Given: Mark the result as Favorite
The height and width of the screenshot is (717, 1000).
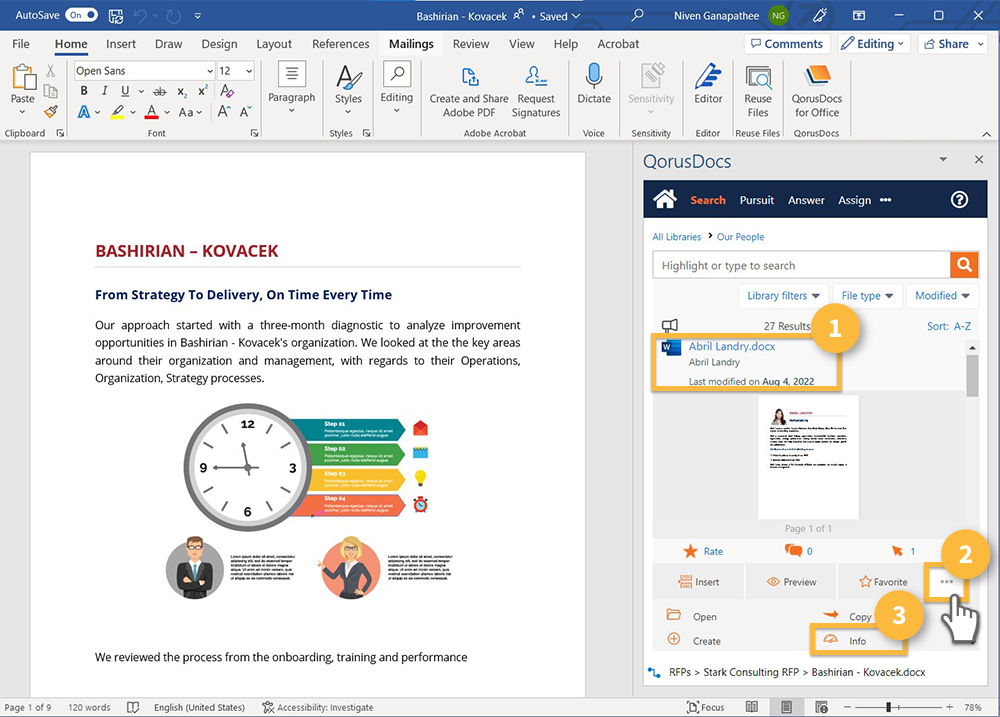Looking at the screenshot, I should click(x=883, y=582).
